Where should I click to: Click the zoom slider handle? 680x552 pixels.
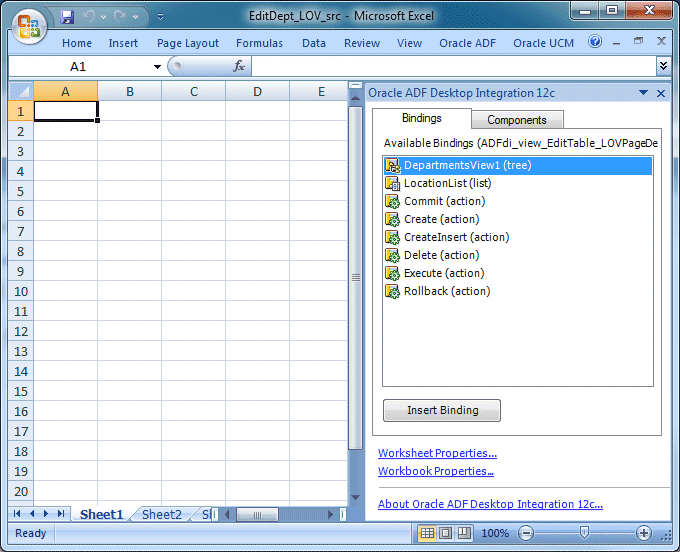(x=584, y=533)
